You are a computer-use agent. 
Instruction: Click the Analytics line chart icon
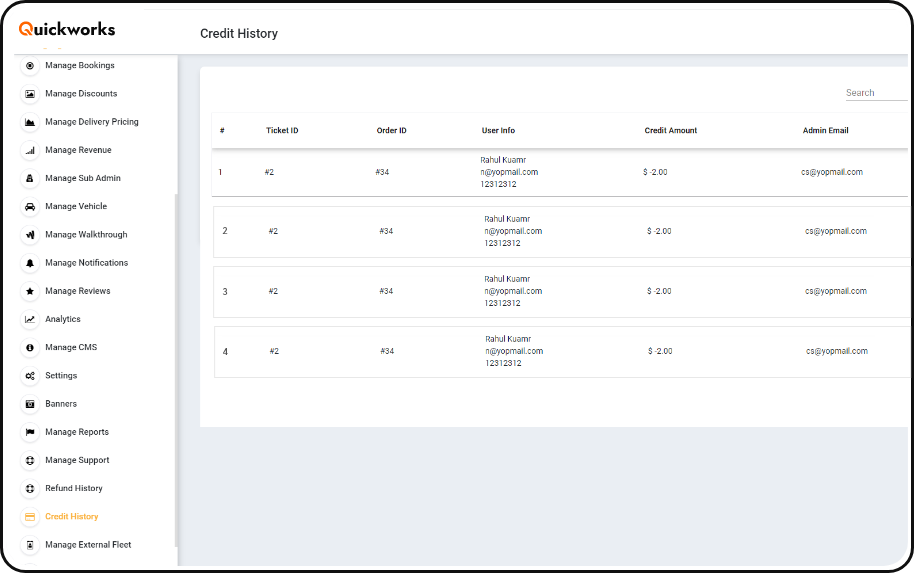[x=30, y=319]
